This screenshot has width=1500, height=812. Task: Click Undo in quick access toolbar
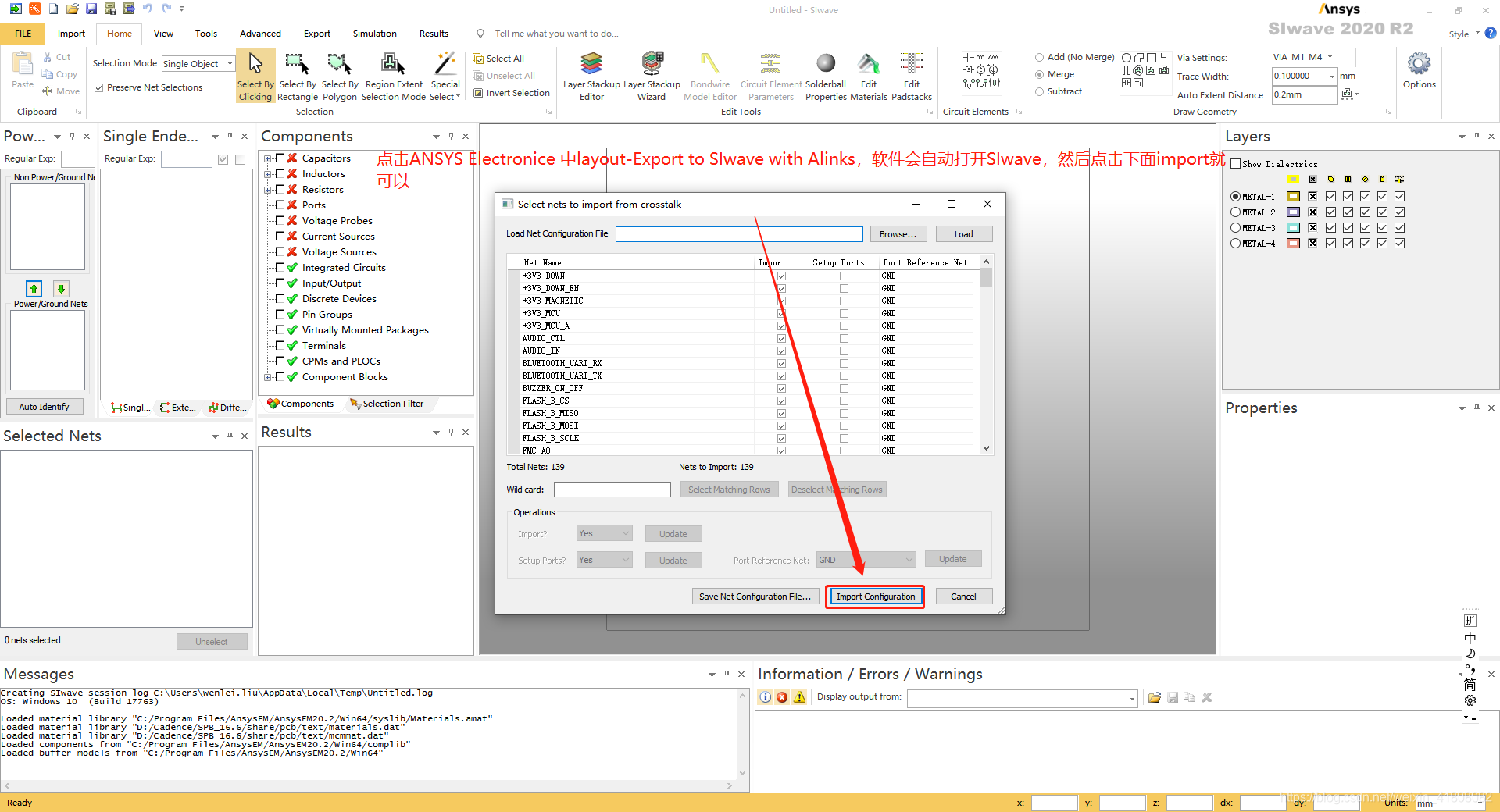tap(147, 9)
